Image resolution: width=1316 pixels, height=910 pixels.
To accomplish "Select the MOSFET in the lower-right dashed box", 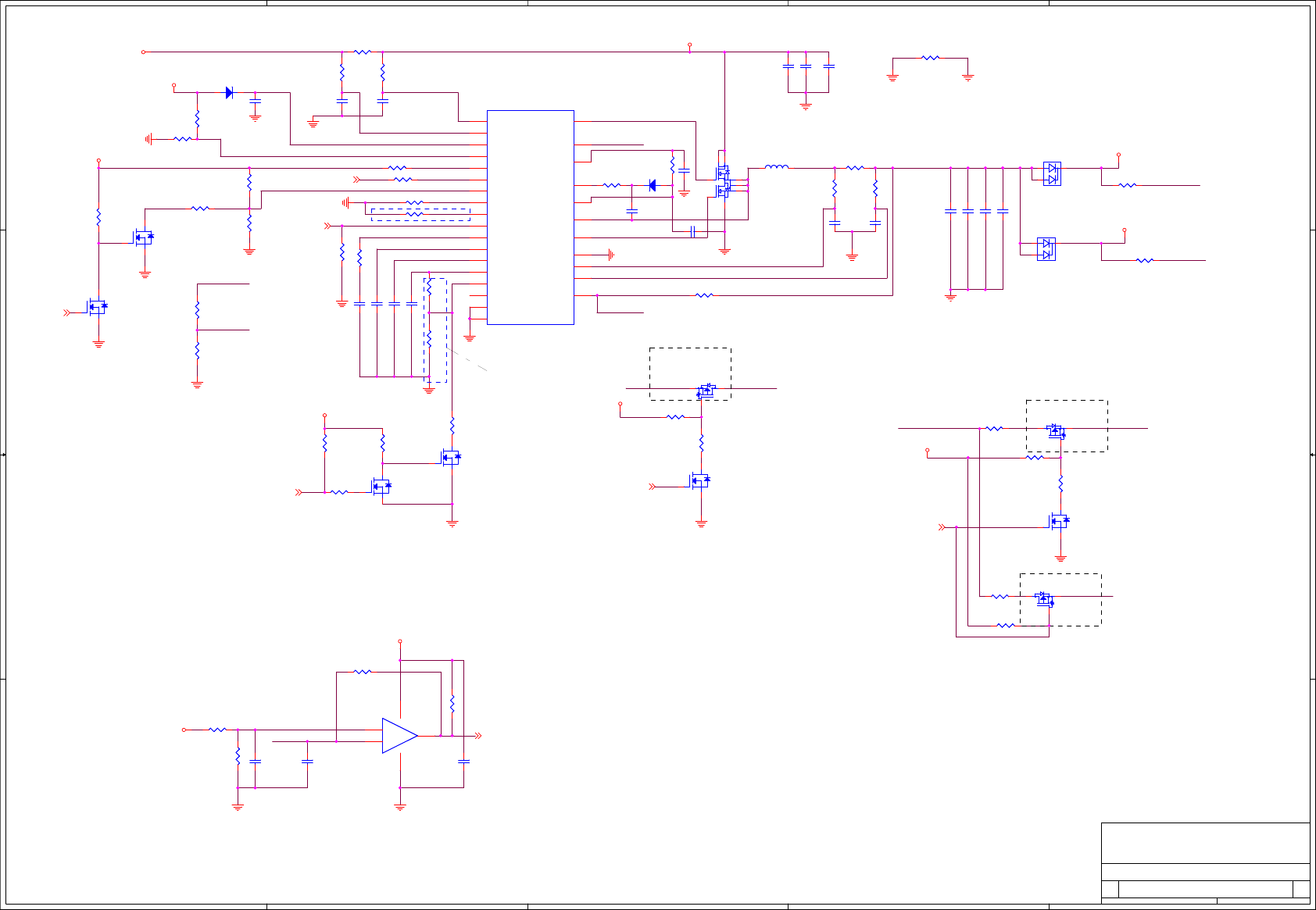I will point(1045,599).
